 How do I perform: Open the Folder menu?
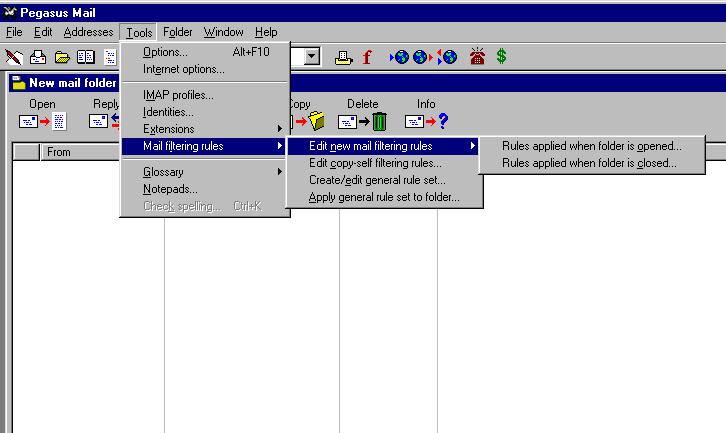(177, 32)
